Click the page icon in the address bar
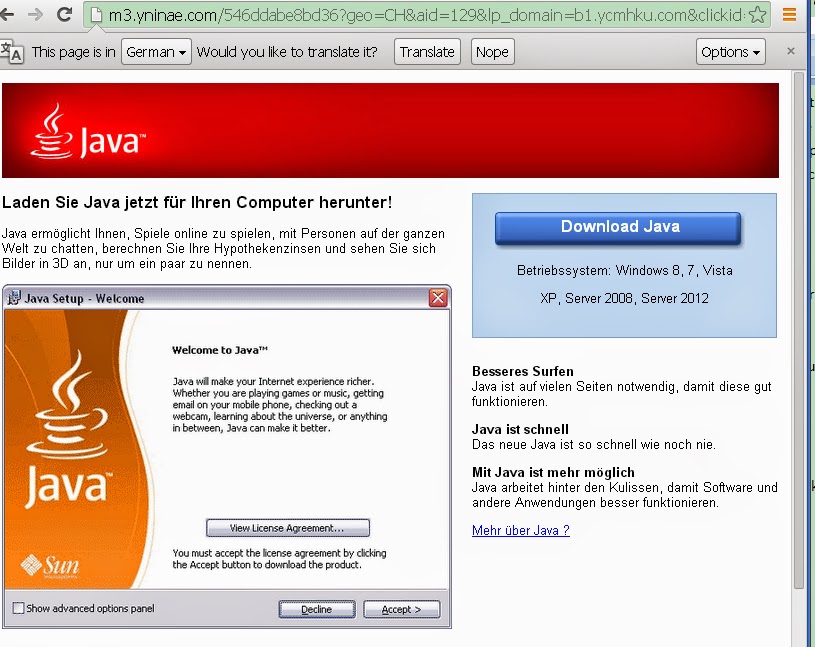This screenshot has width=815, height=647. click(96, 15)
